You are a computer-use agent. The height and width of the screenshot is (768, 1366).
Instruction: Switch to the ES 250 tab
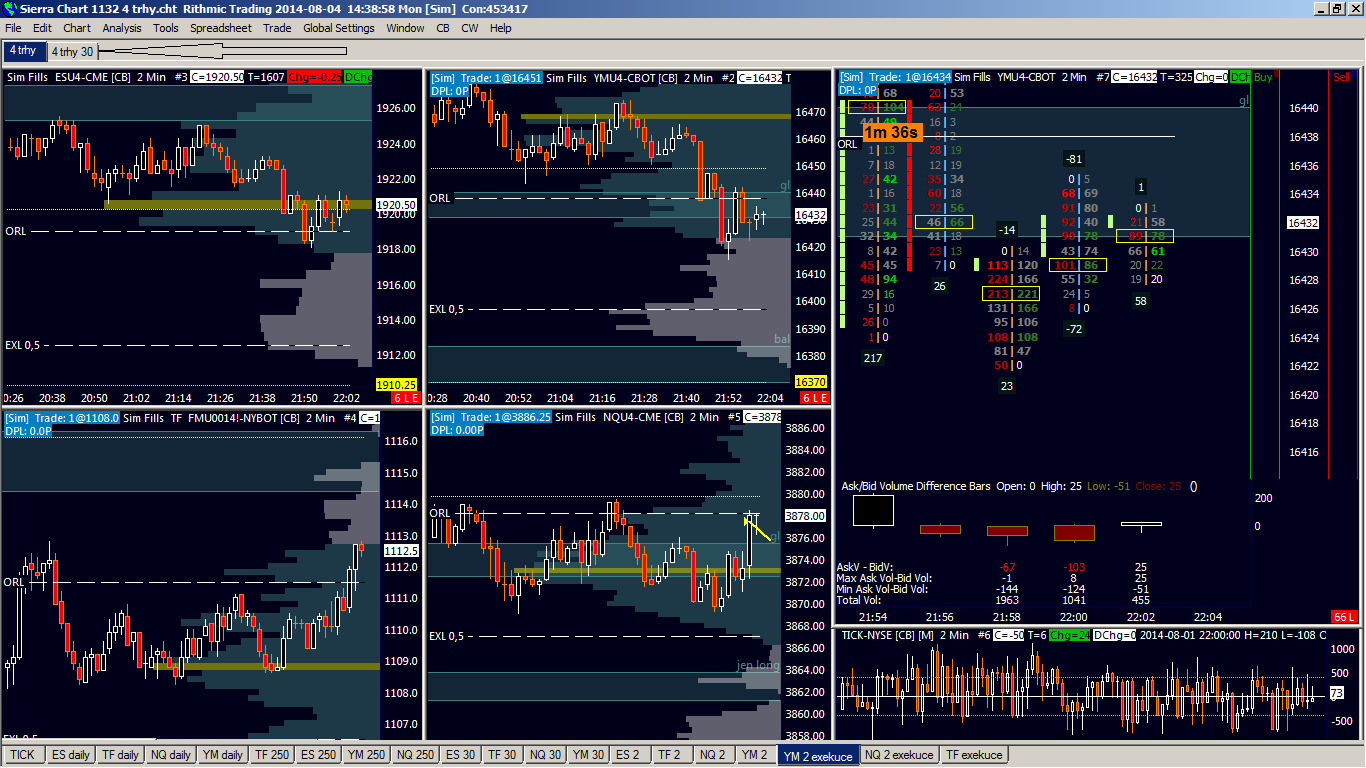pos(319,755)
